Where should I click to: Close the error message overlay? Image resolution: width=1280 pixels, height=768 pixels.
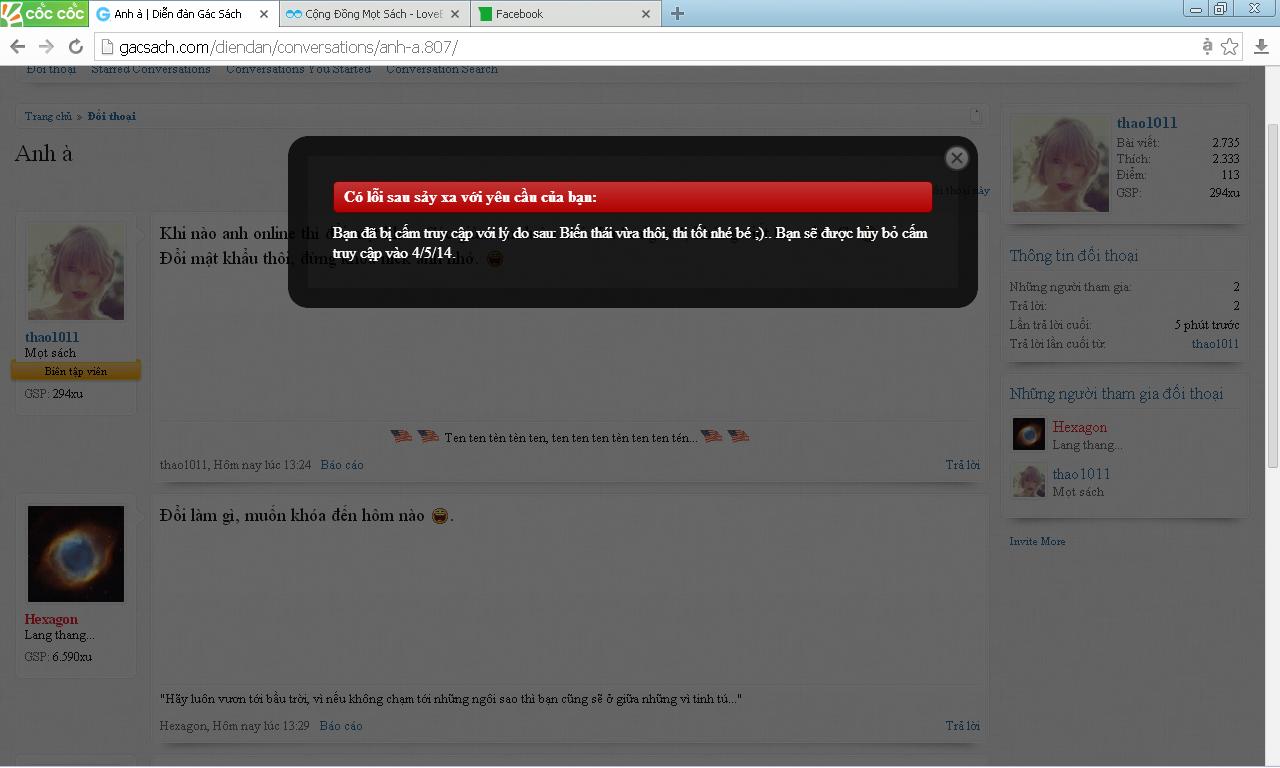[957, 158]
